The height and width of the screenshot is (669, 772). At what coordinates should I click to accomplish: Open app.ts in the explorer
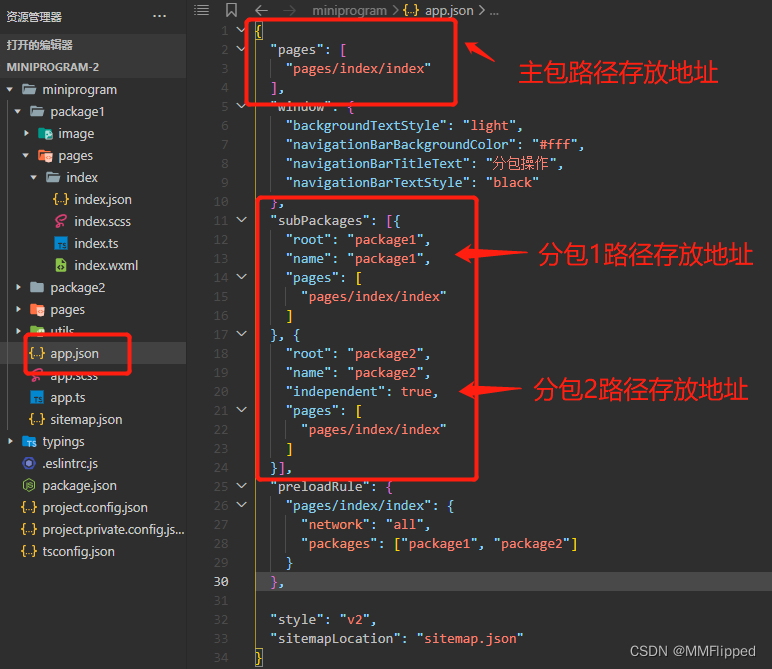tap(68, 397)
